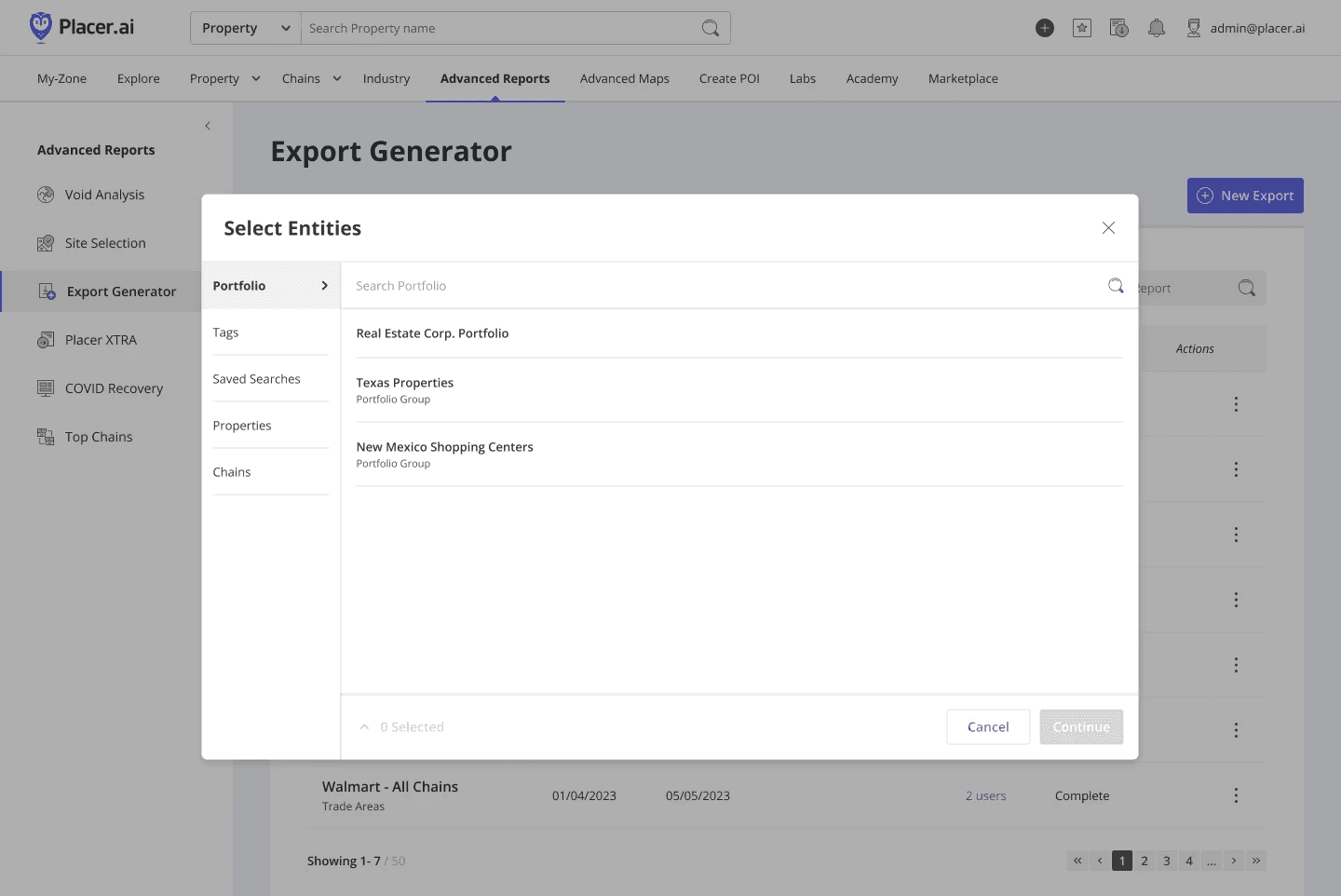The height and width of the screenshot is (896, 1341).
Task: Expand the Chains navigation dropdown
Action: click(310, 78)
